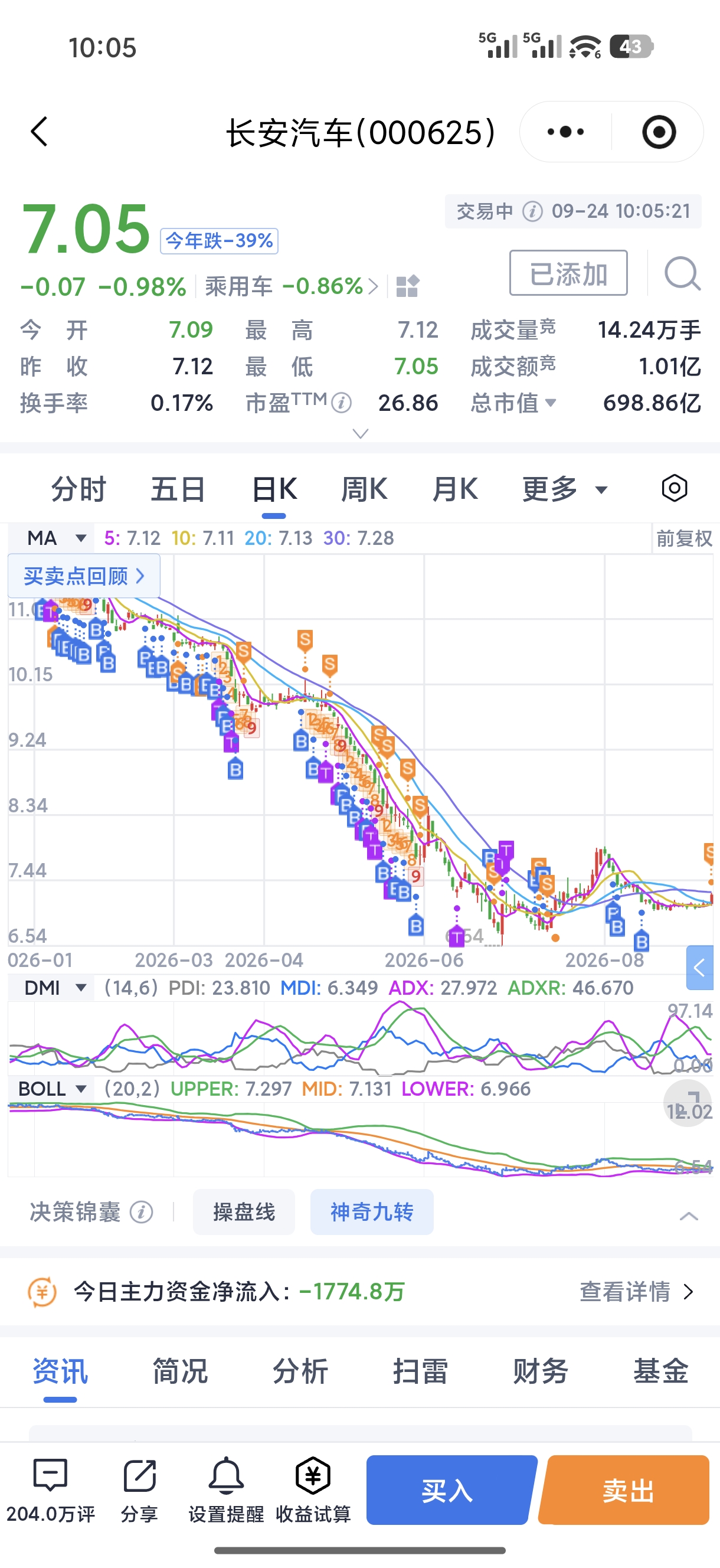Toggle 前复权 adjustment option
The image size is (720, 1568).
point(684,538)
